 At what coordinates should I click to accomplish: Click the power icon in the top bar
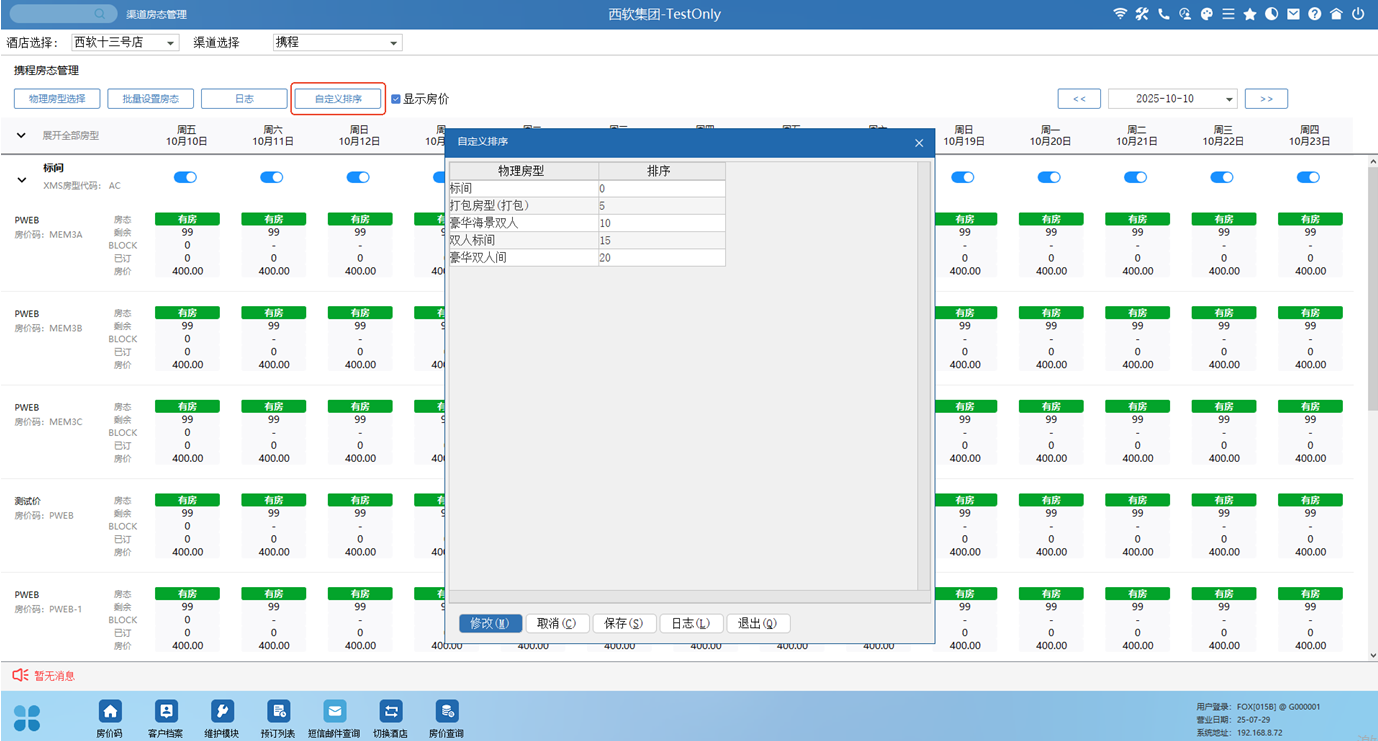[1358, 14]
